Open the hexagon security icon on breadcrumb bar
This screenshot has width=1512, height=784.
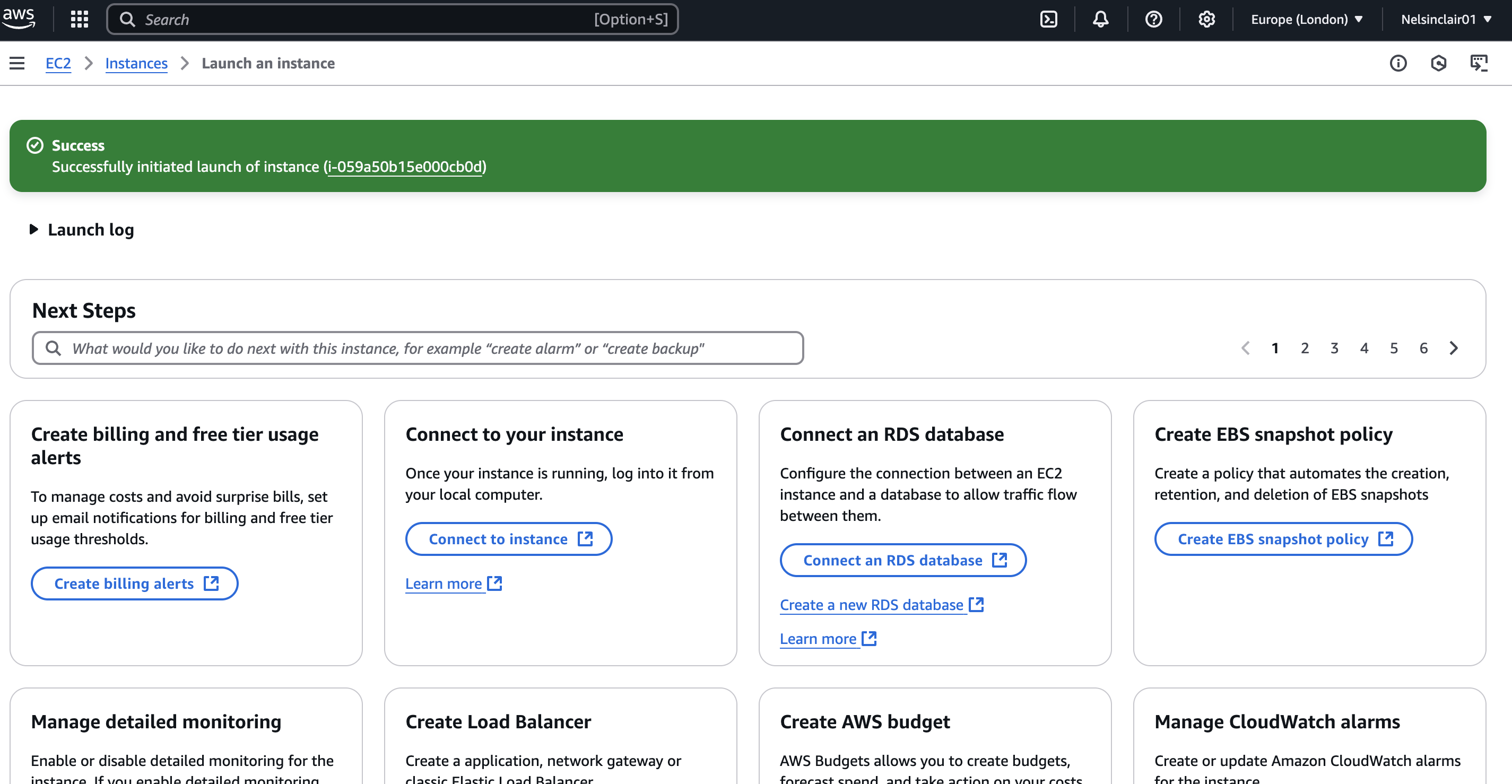(1439, 63)
